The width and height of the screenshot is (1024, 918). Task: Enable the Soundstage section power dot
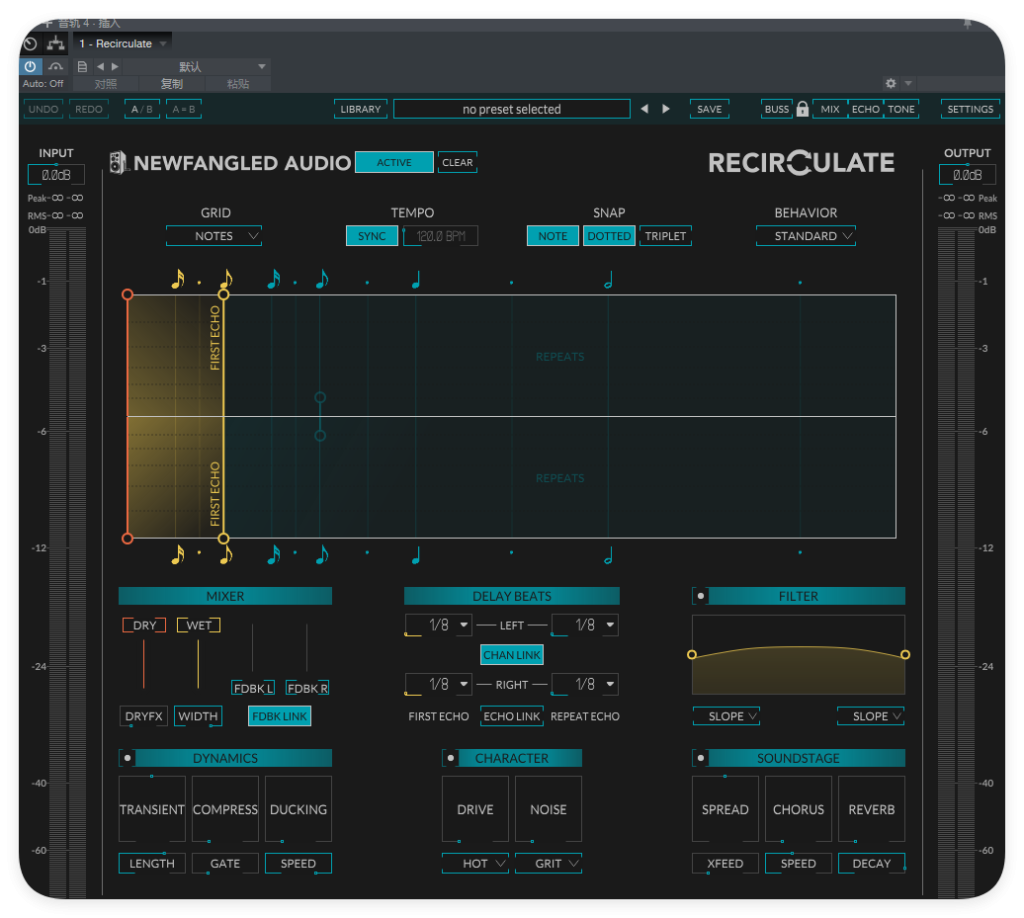(x=700, y=758)
